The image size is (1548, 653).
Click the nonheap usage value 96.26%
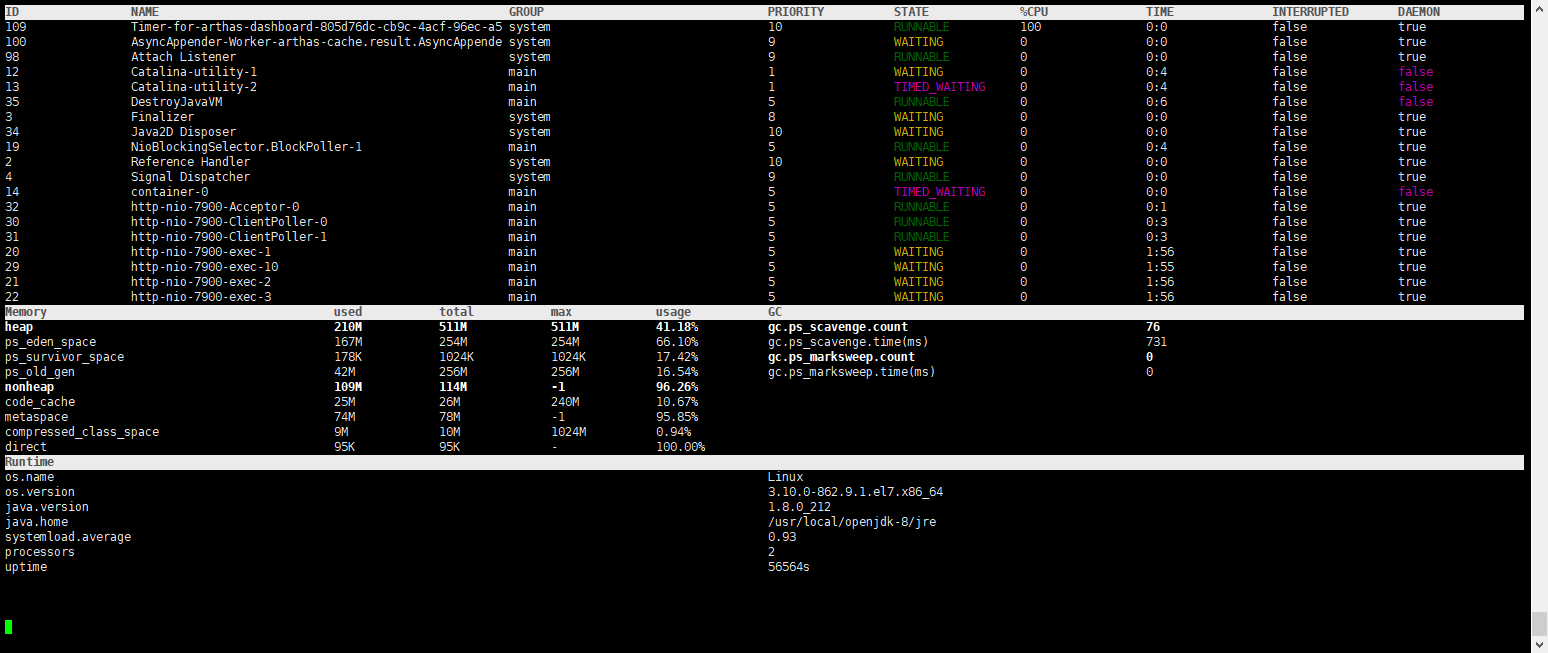tap(676, 387)
